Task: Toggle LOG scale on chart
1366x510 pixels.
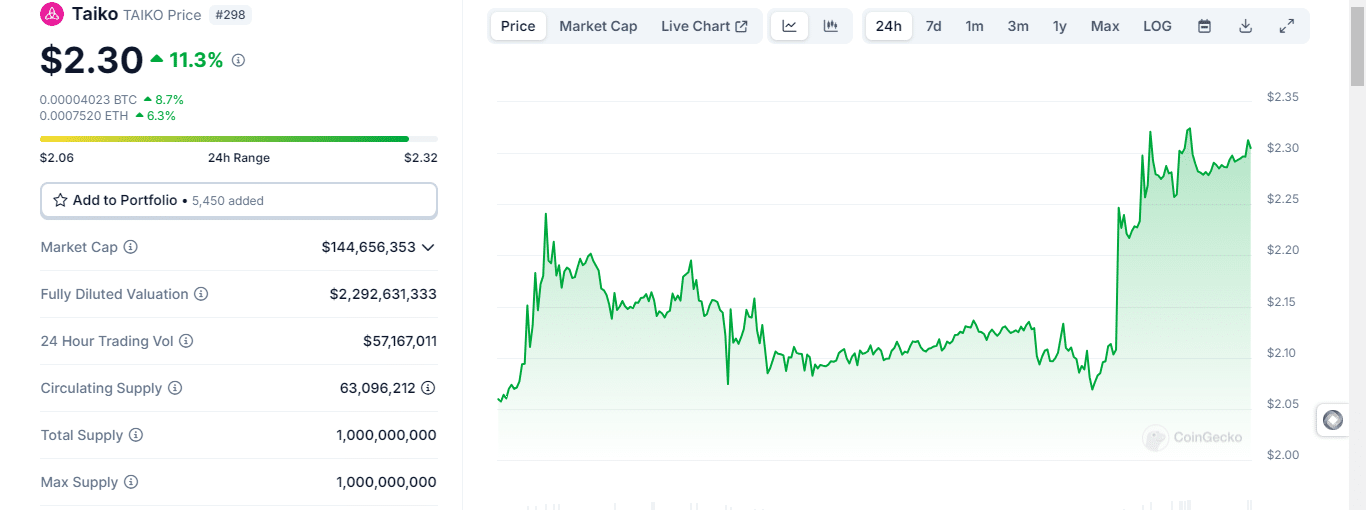Action: (1157, 26)
